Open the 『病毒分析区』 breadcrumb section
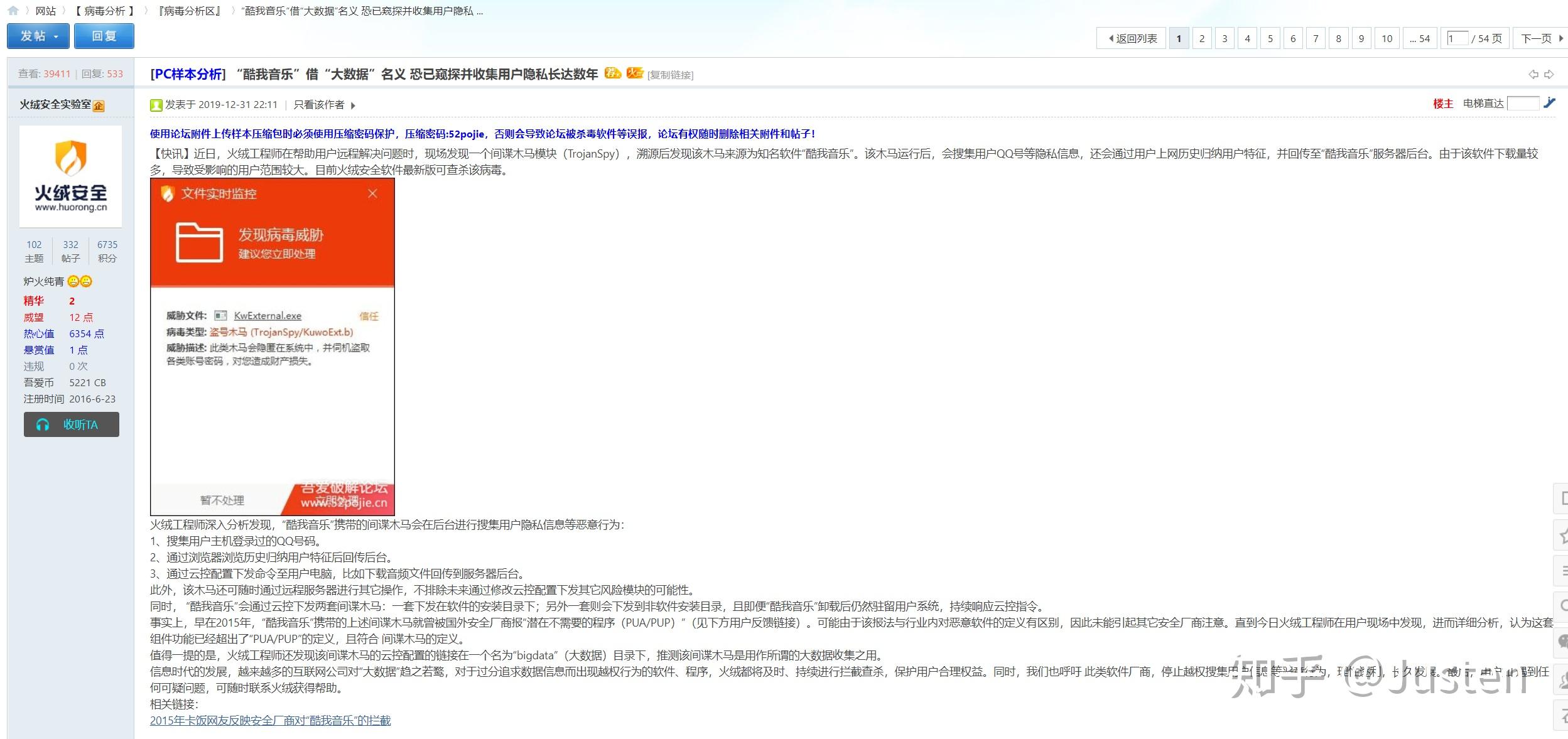 click(x=187, y=11)
